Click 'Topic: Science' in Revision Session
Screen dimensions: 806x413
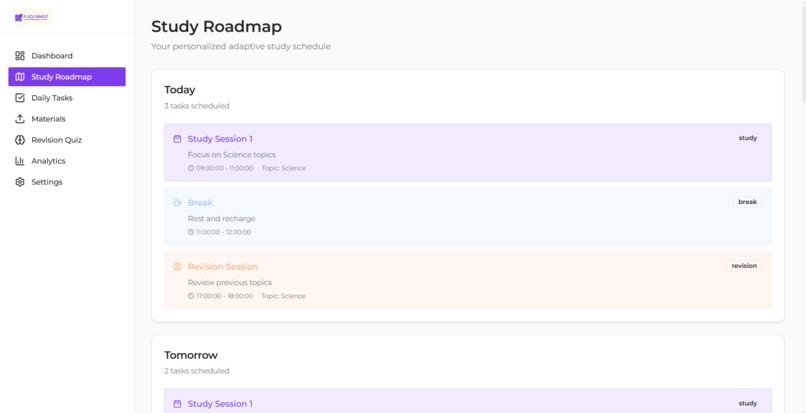(283, 296)
